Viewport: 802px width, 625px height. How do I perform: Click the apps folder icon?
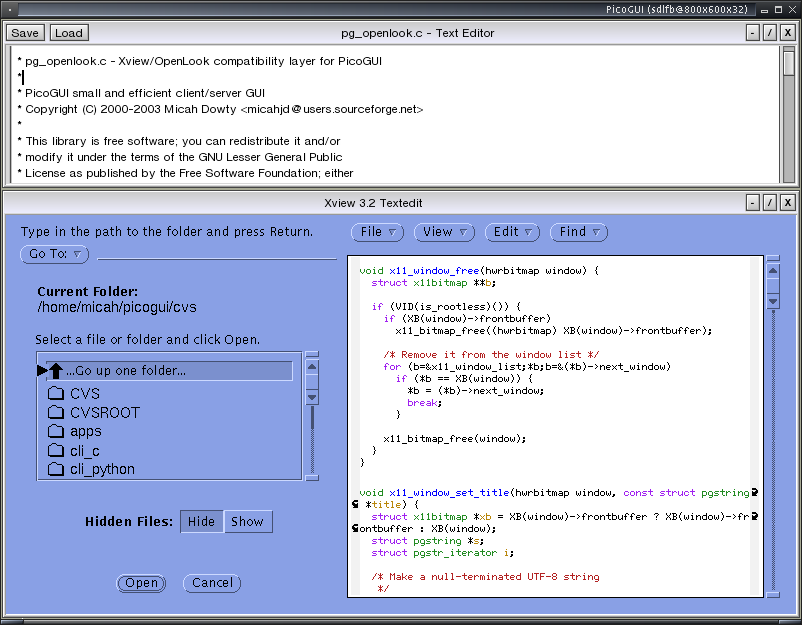tap(55, 431)
